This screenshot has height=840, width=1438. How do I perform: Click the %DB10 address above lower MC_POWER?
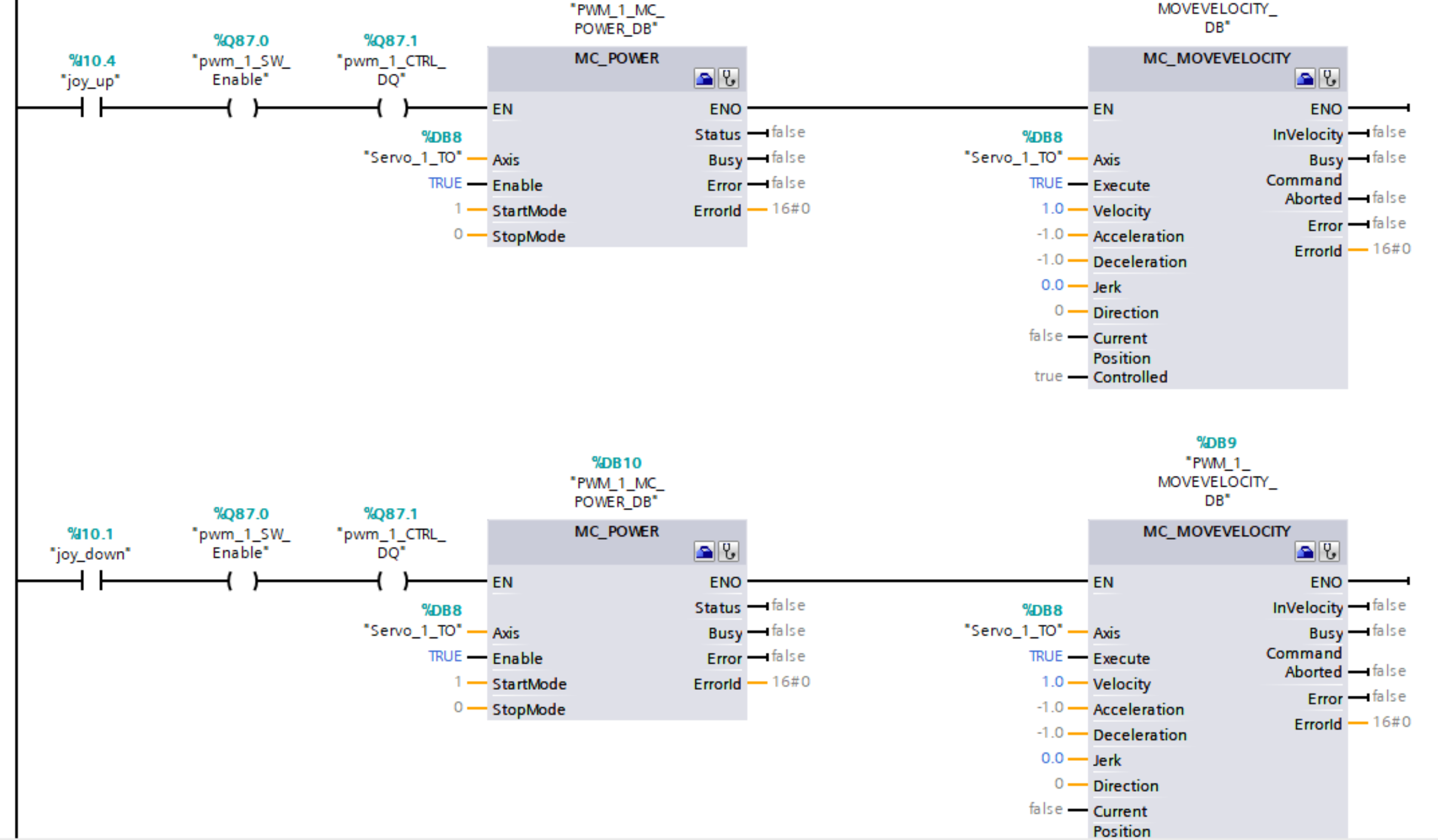click(x=616, y=463)
